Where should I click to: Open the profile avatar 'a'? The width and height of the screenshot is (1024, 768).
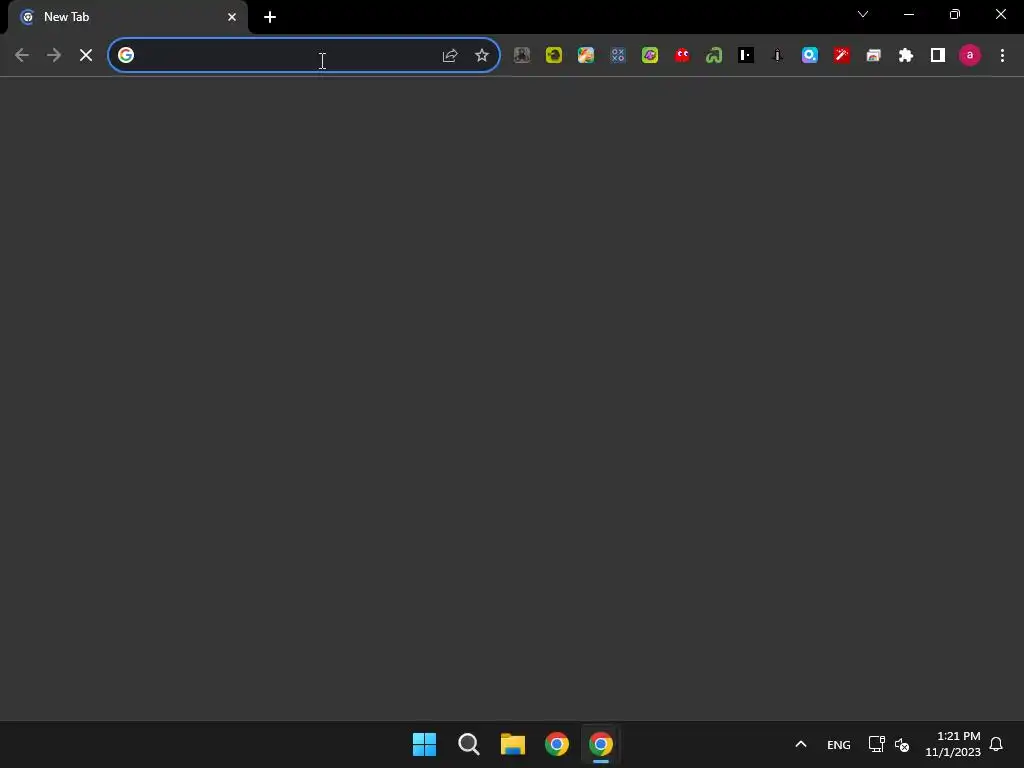tap(970, 56)
